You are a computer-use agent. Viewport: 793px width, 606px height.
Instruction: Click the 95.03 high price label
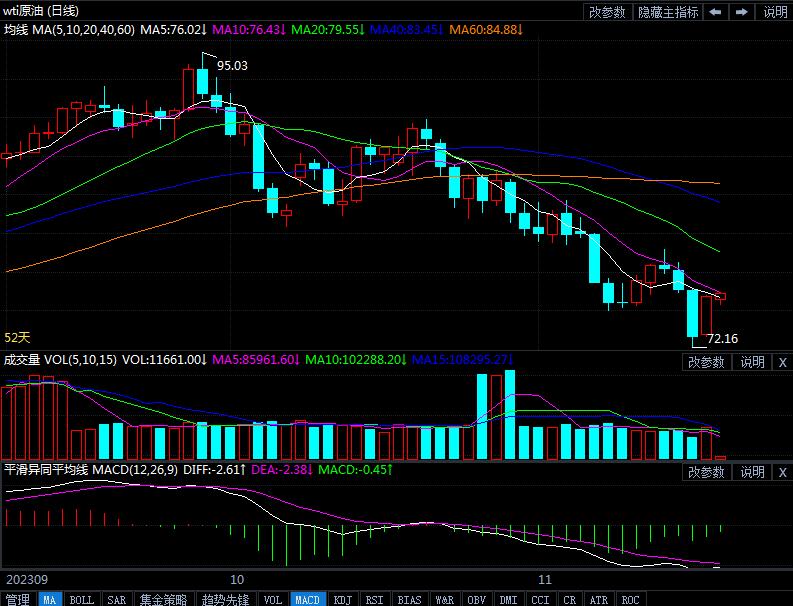pos(233,66)
